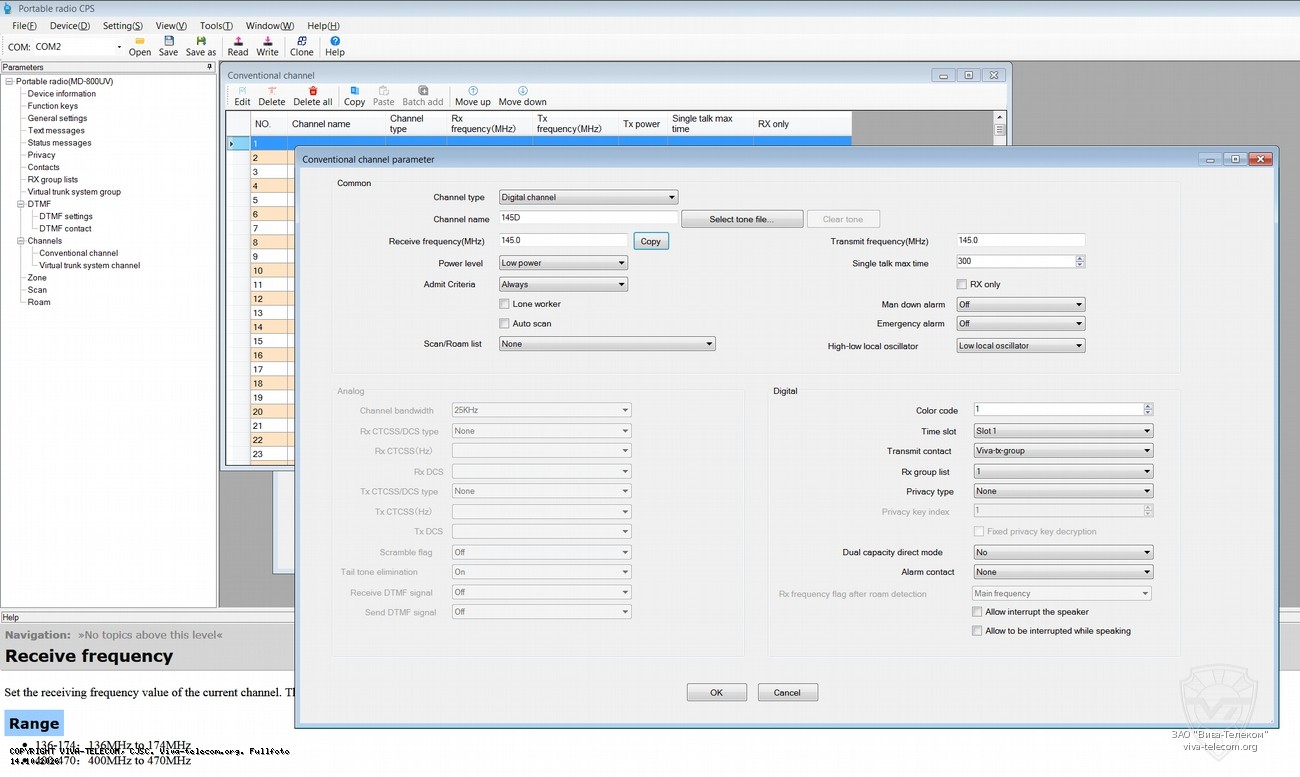Click Copy button beside Receive frequency
1300x777 pixels.
(651, 241)
